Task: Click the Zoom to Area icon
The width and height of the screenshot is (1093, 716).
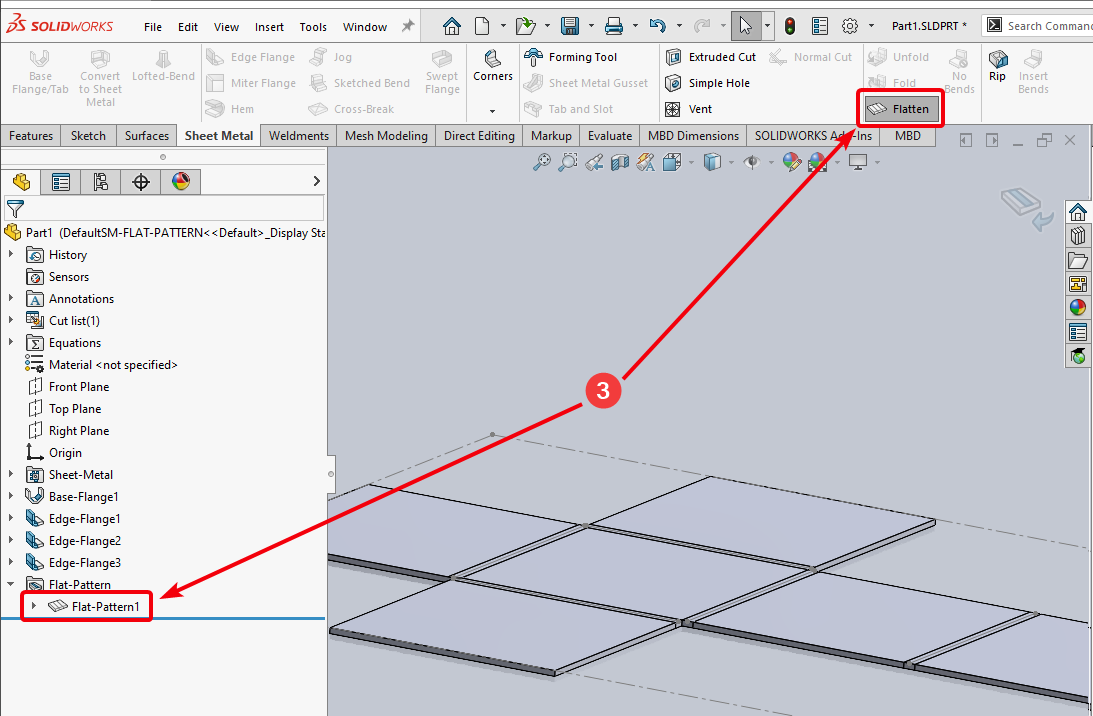Action: (x=568, y=162)
